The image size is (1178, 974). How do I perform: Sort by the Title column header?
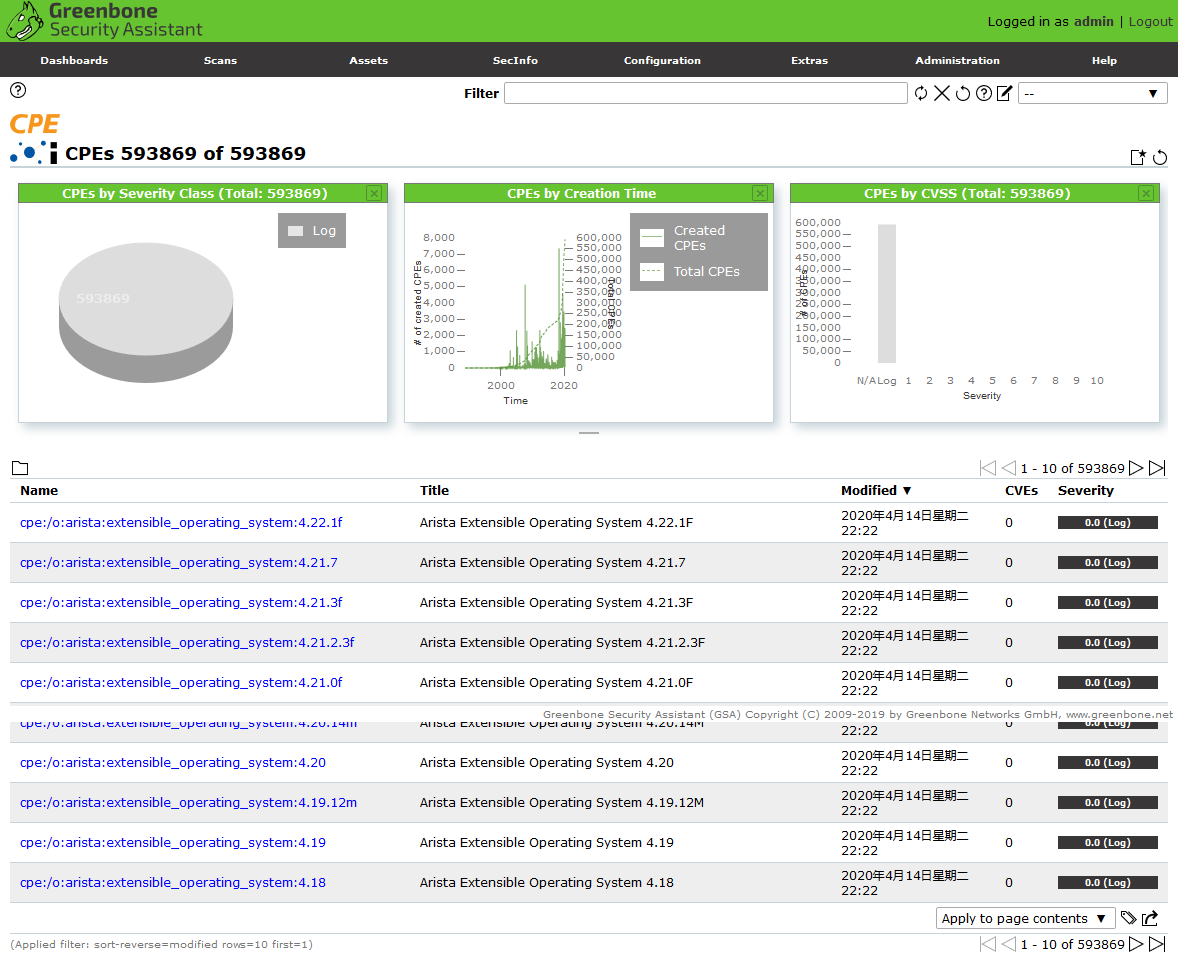point(434,490)
